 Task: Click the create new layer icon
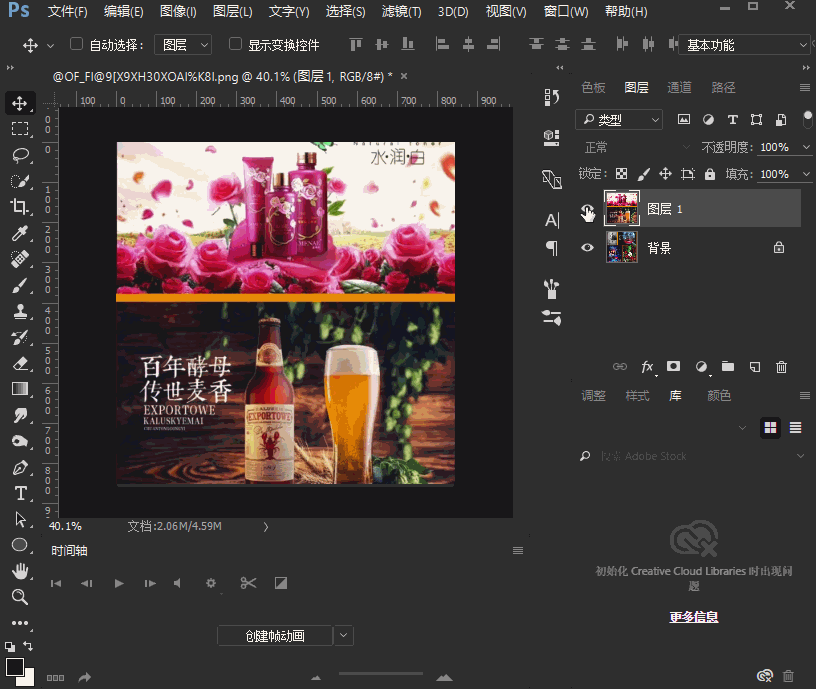click(x=753, y=366)
